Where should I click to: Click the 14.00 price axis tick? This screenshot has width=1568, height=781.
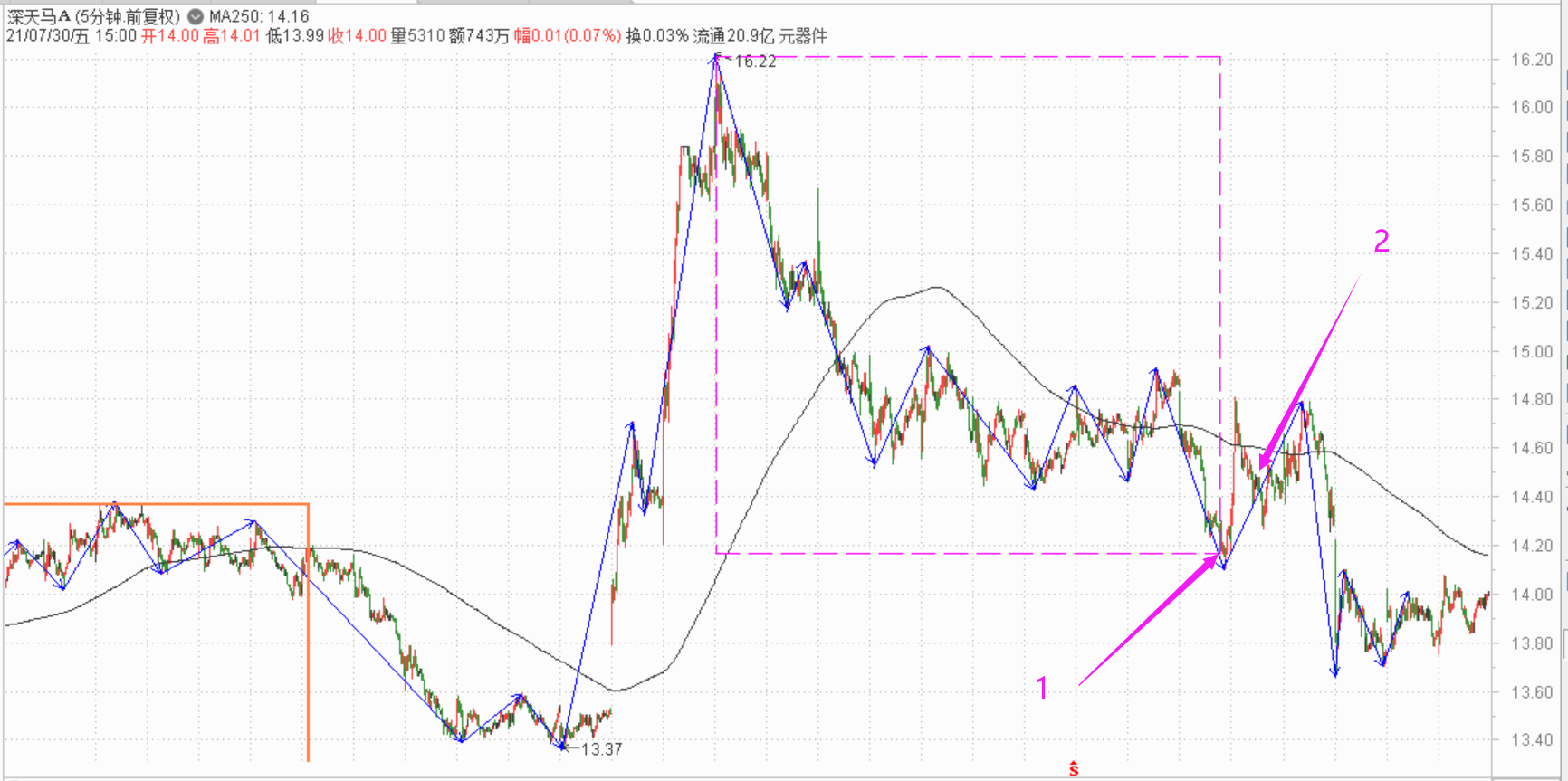(1532, 595)
